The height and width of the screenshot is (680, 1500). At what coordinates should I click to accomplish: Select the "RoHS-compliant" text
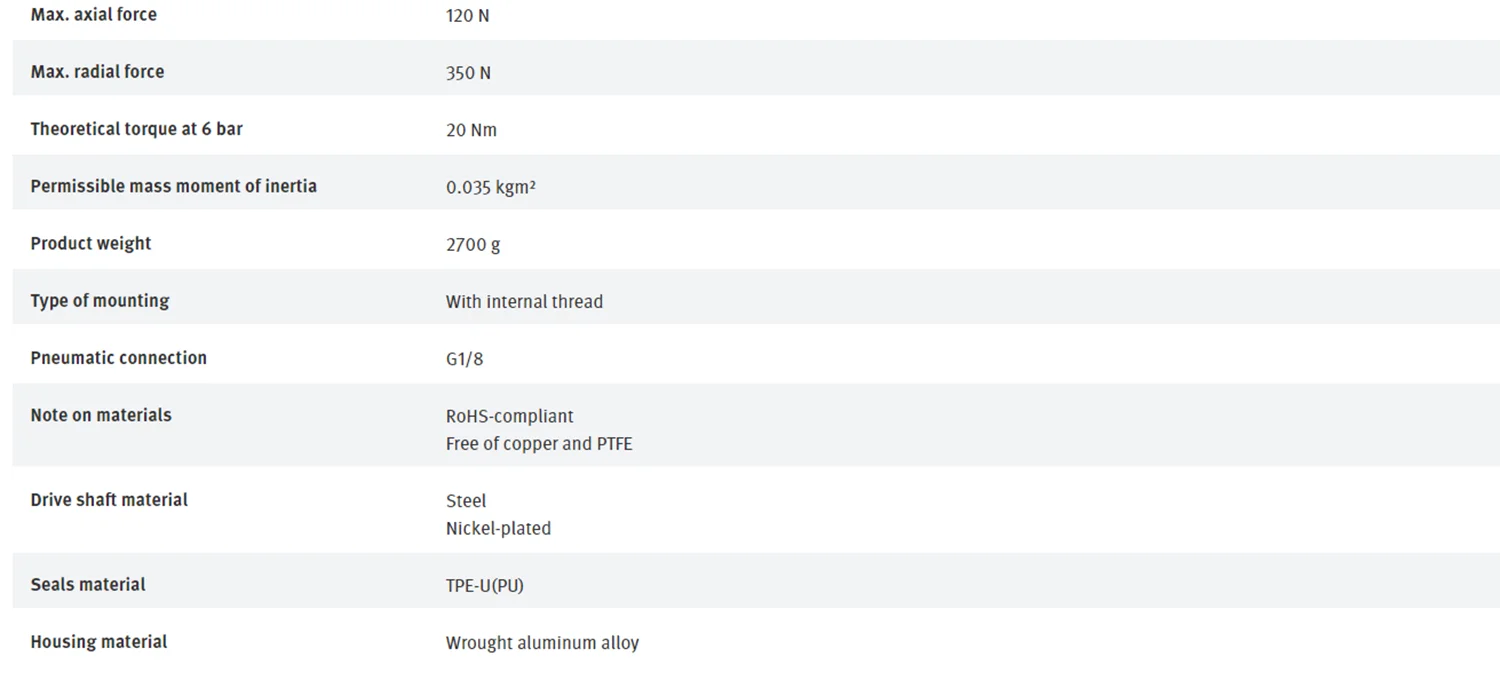[x=510, y=416]
